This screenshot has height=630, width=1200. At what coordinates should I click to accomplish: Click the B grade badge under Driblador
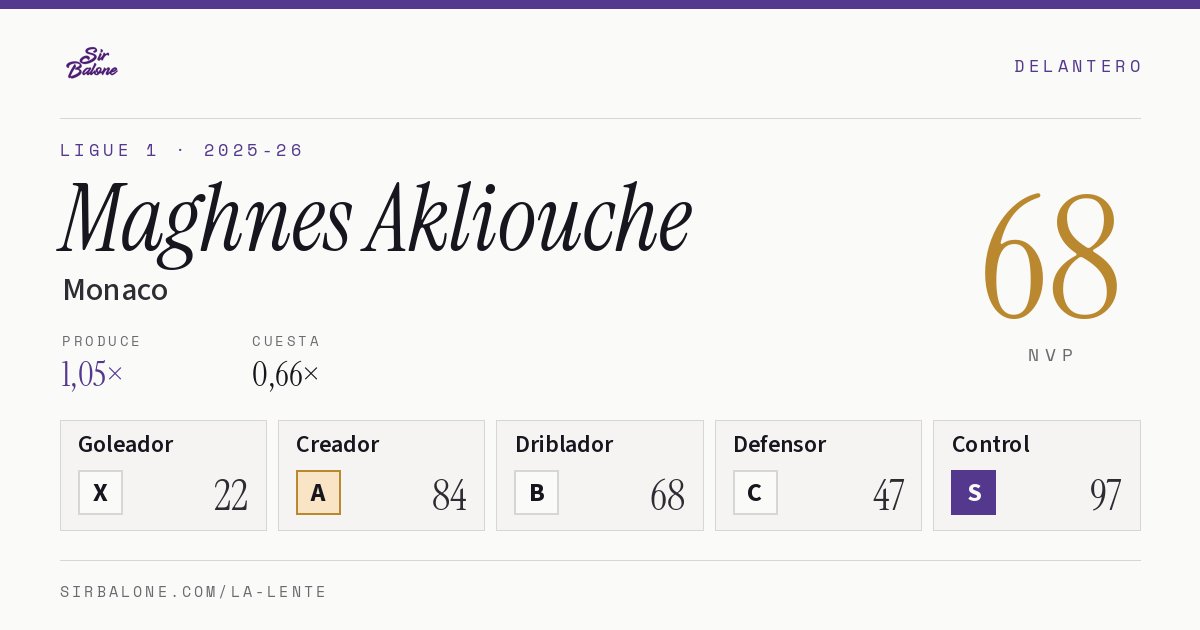point(536,492)
